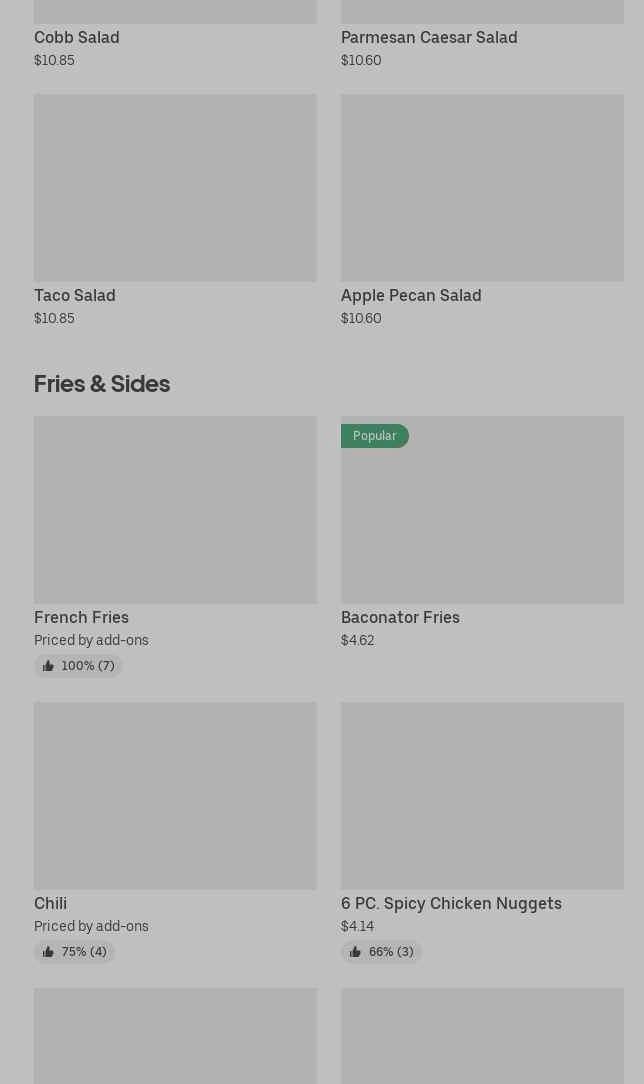Click the Cobb Salad title
This screenshot has height=1084, width=644.
coord(77,37)
